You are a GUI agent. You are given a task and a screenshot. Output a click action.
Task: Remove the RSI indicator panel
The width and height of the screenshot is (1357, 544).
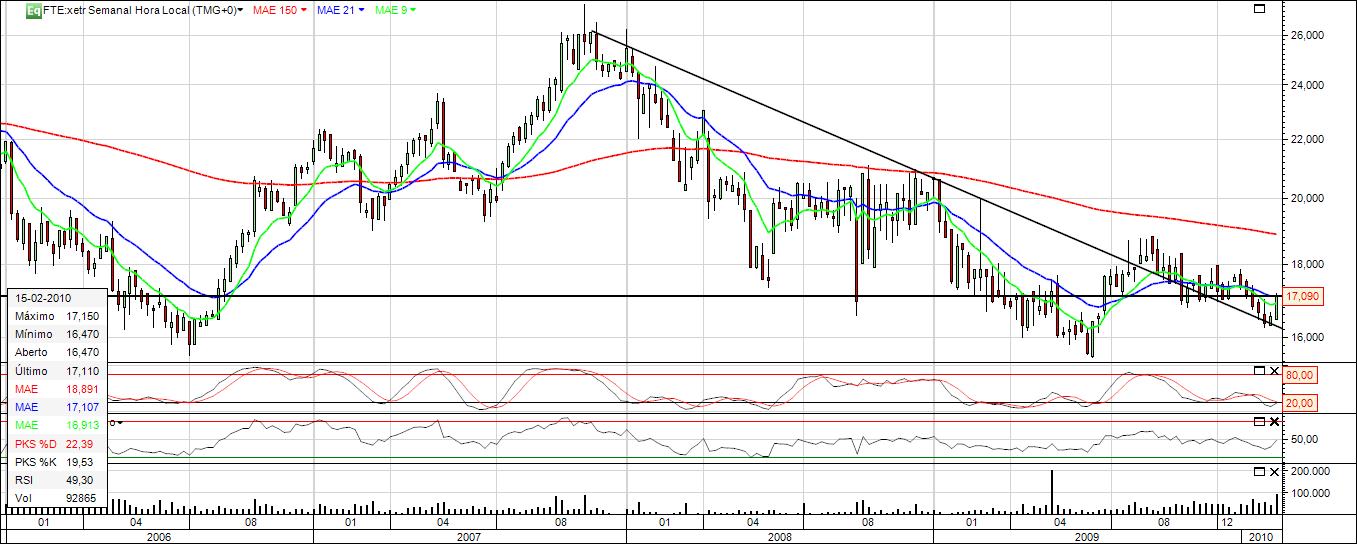tap(1273, 421)
